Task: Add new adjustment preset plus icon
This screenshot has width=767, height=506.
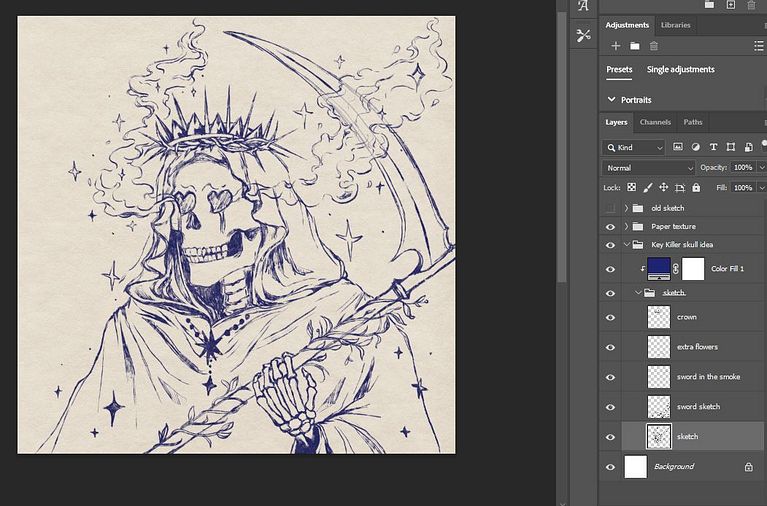Action: (x=616, y=46)
